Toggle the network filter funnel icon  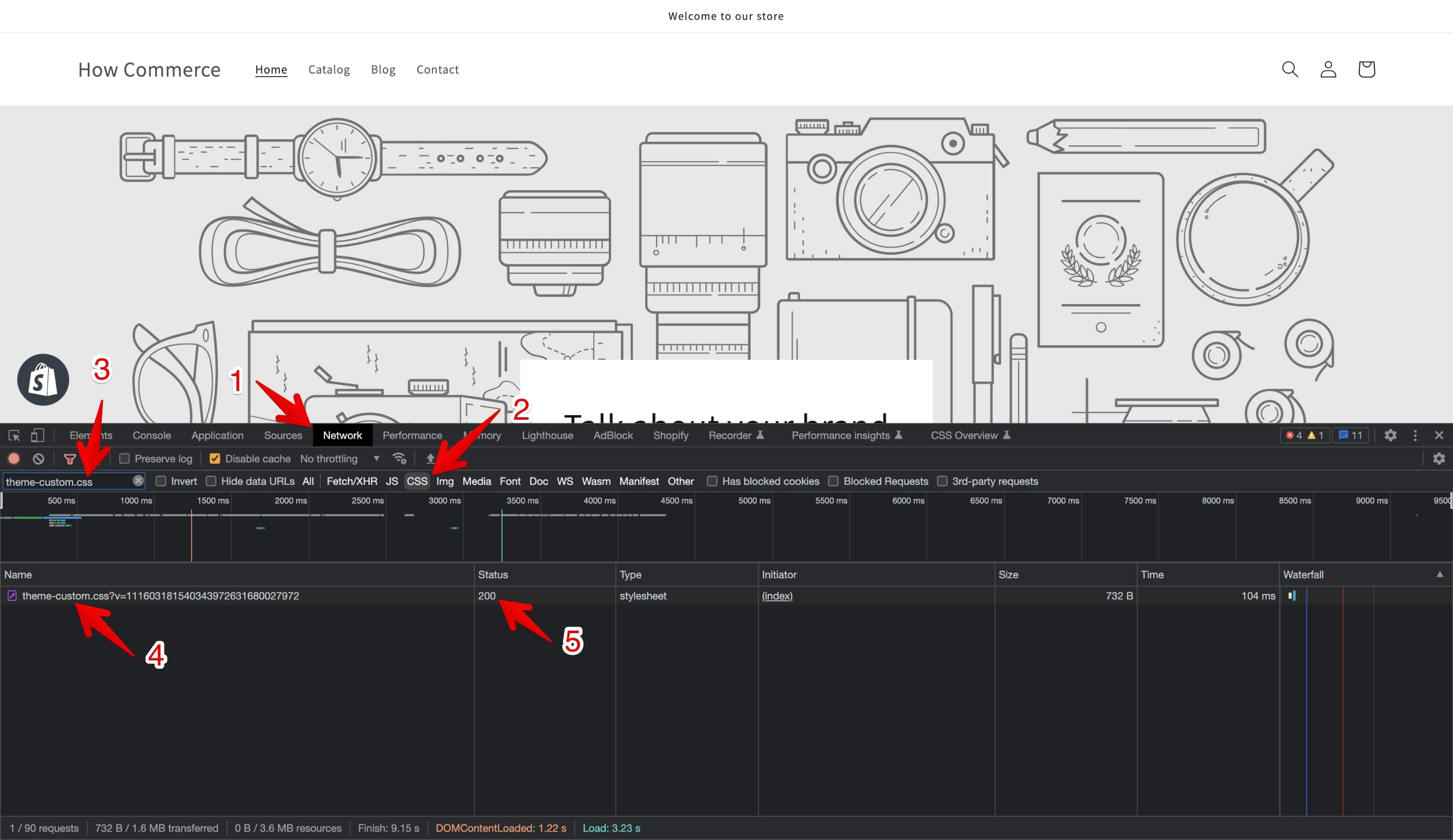(x=70, y=459)
